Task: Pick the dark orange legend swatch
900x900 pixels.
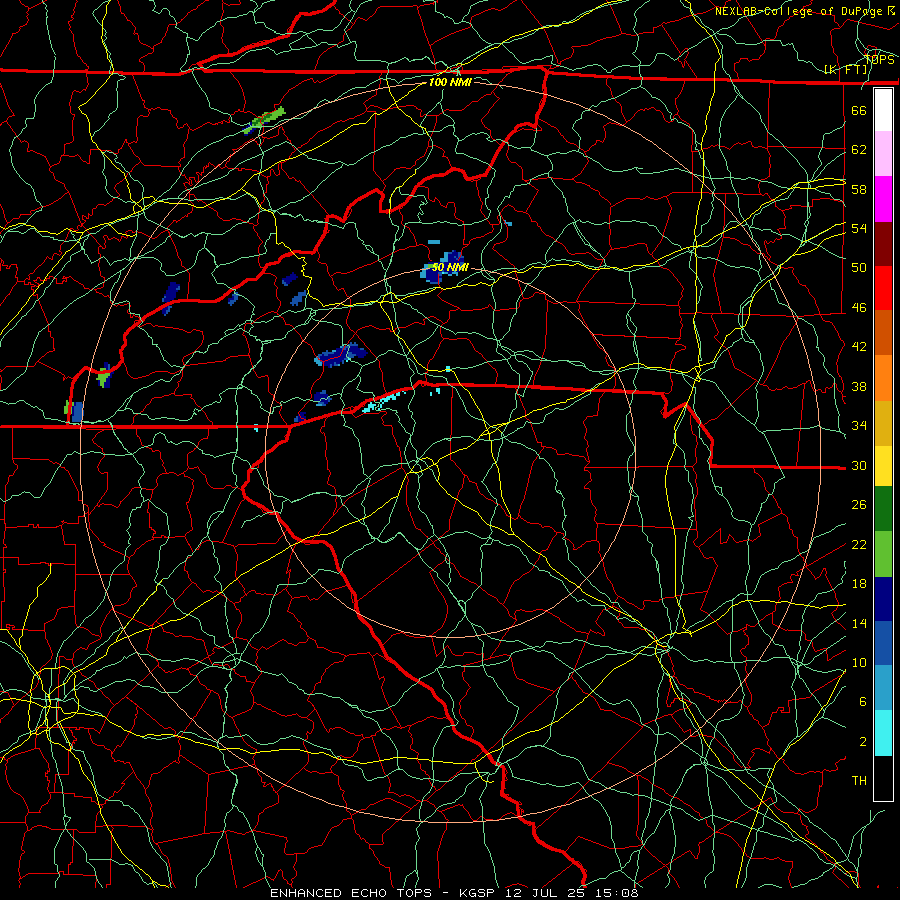Action: click(x=883, y=333)
